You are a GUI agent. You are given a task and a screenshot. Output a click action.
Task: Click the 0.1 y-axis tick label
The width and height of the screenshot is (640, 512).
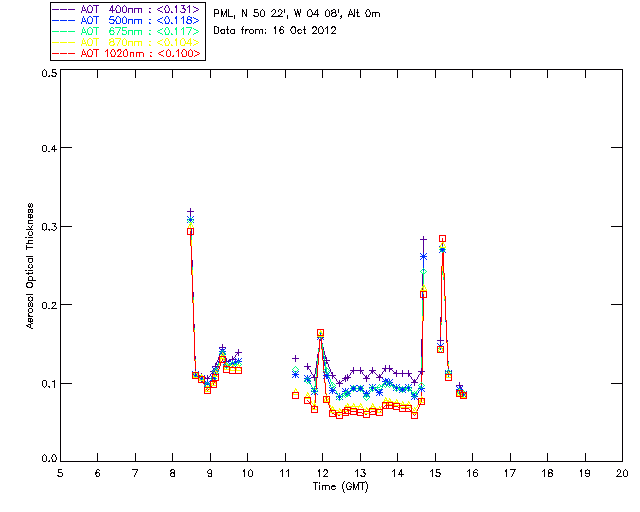pos(49,384)
